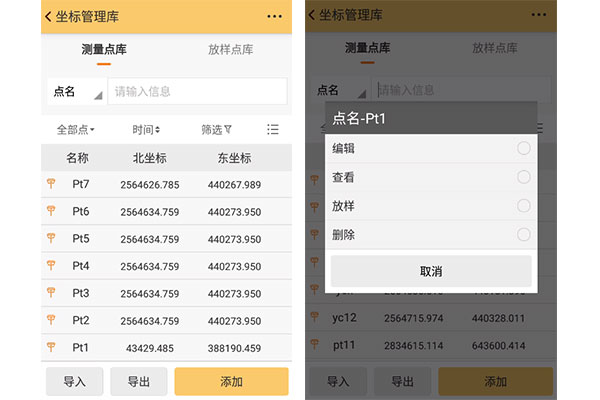Open three-dot more menu in left header
The image size is (600, 400).
tap(274, 17)
